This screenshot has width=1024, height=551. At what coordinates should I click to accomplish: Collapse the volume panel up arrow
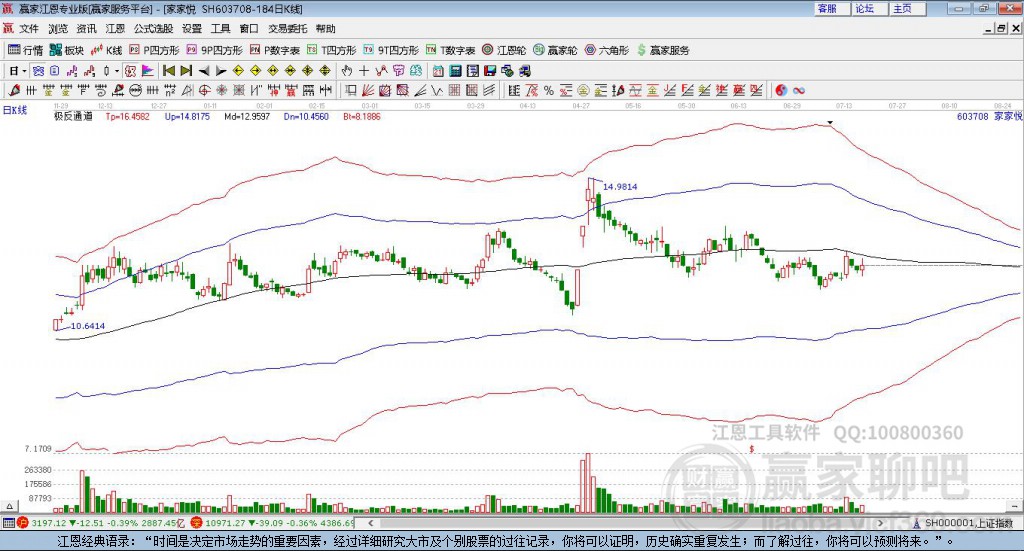click(x=9, y=506)
